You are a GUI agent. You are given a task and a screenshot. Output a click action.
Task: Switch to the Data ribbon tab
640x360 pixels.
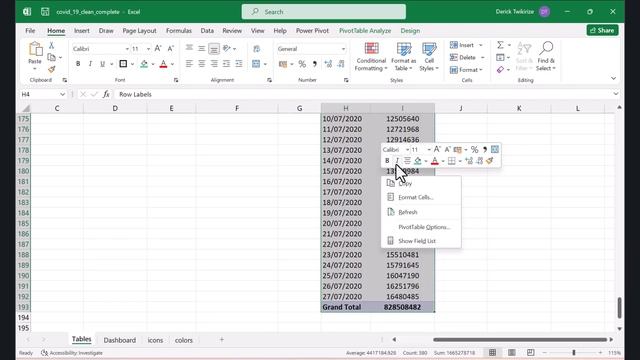pos(207,31)
